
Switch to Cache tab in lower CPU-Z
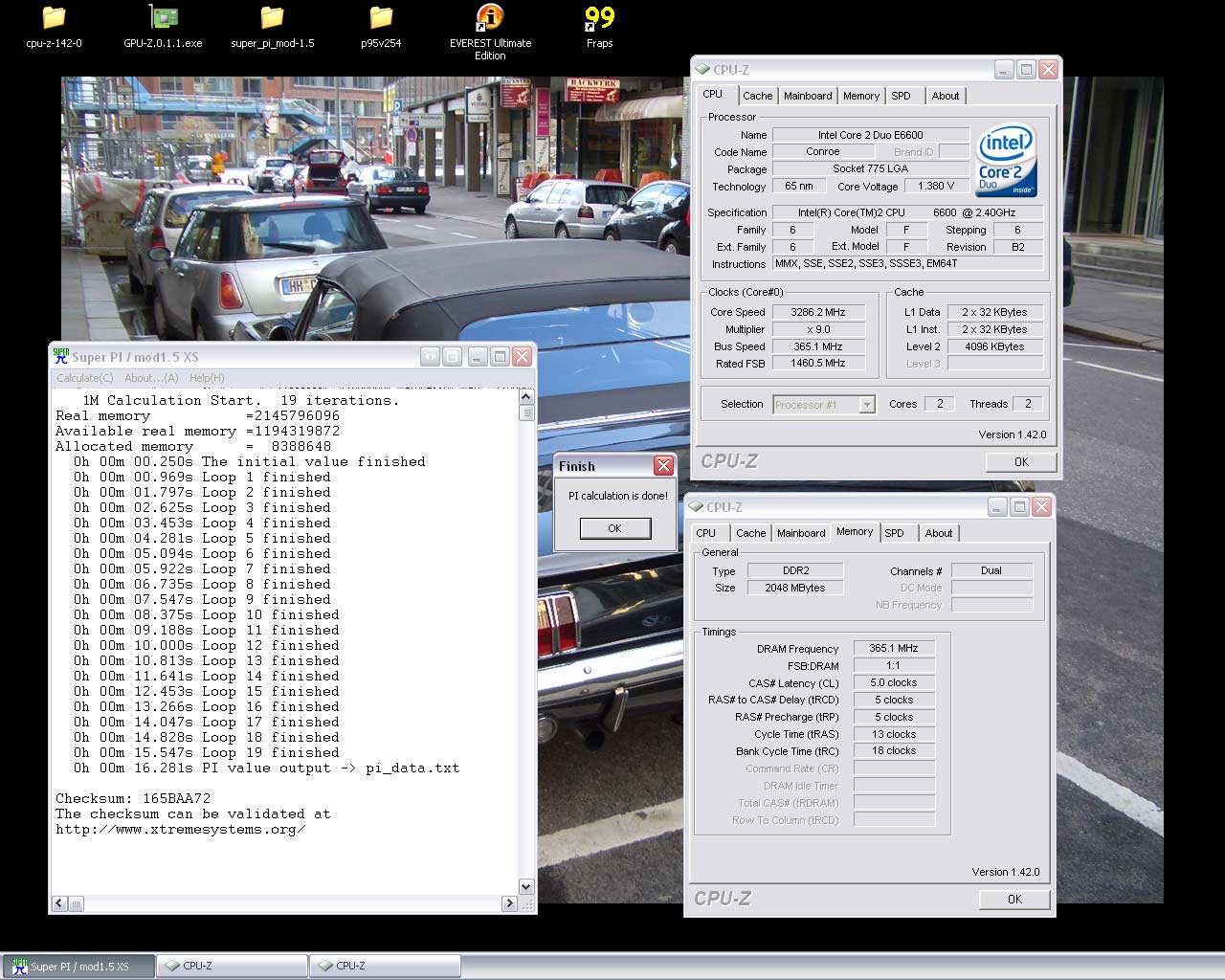click(751, 533)
